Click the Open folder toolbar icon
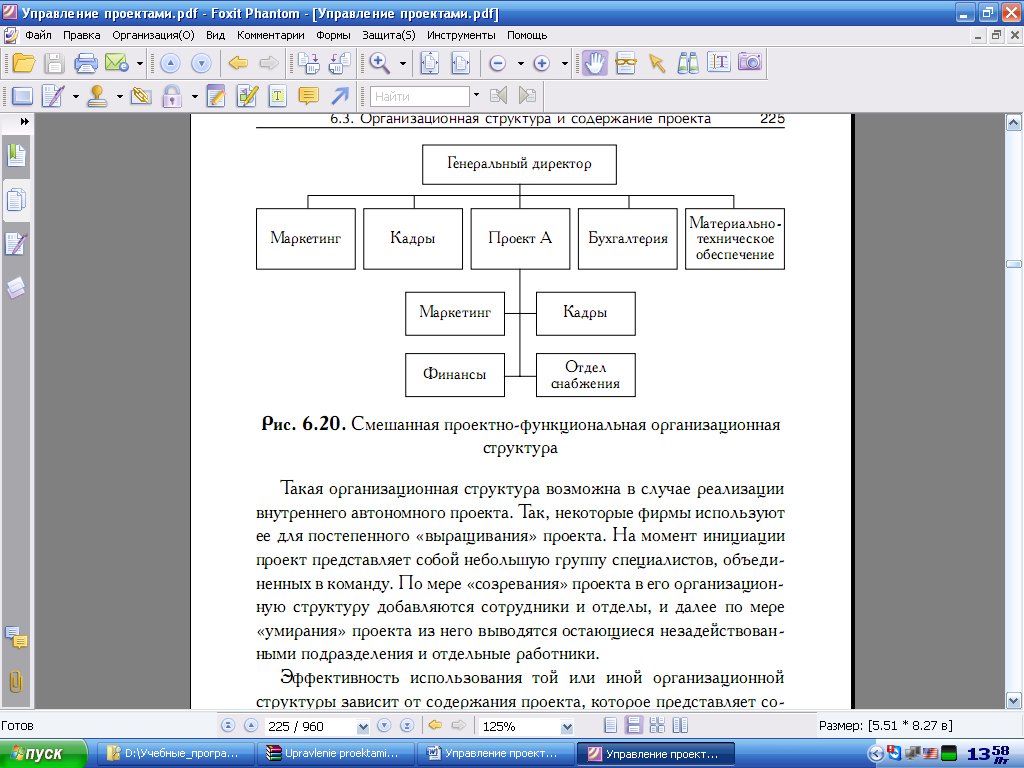The image size is (1024, 768). (24, 63)
